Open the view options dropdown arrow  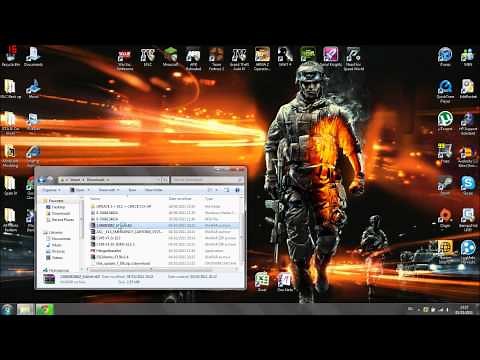(217, 190)
